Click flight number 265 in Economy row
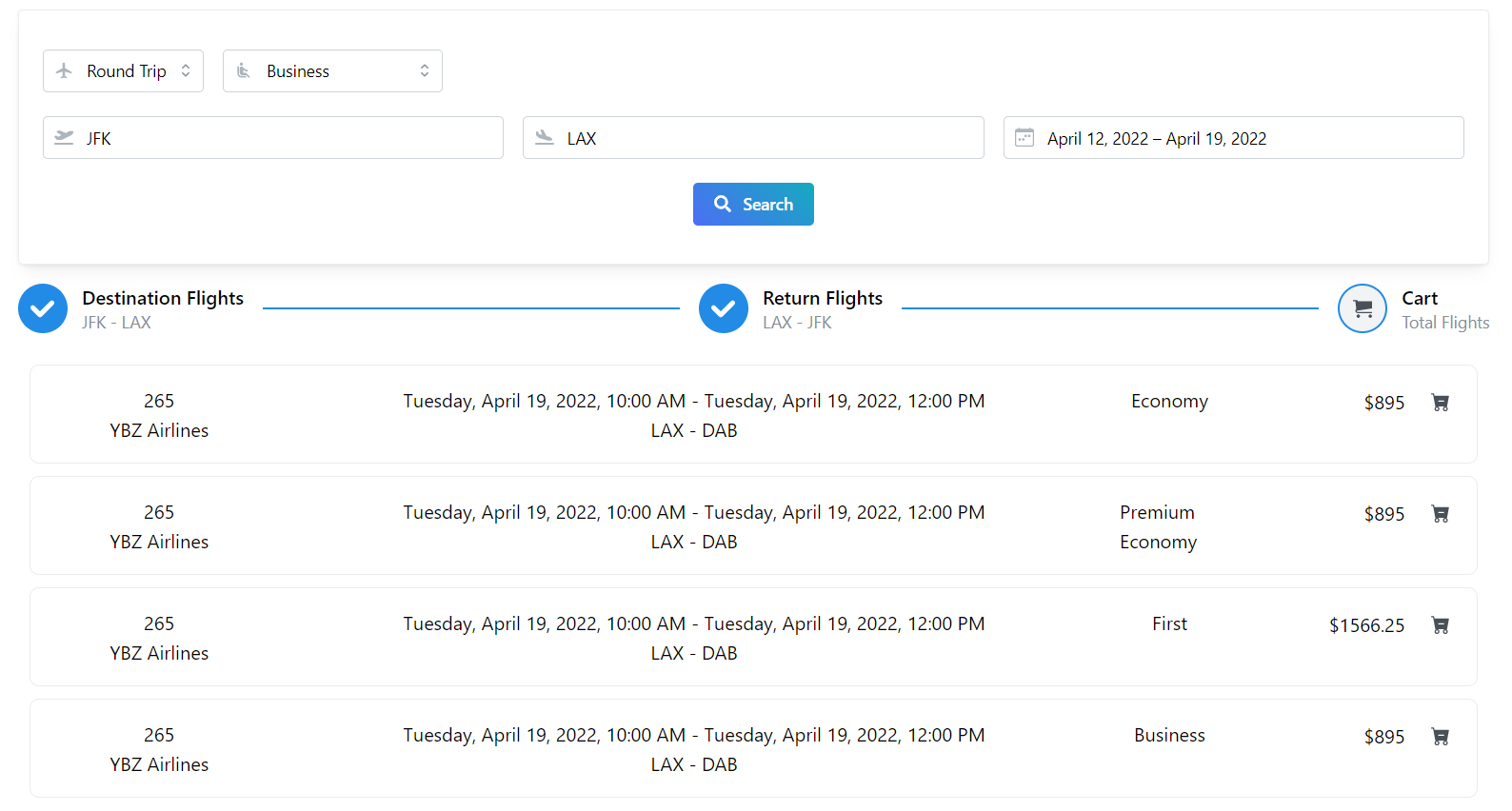1512x811 pixels. tap(159, 401)
